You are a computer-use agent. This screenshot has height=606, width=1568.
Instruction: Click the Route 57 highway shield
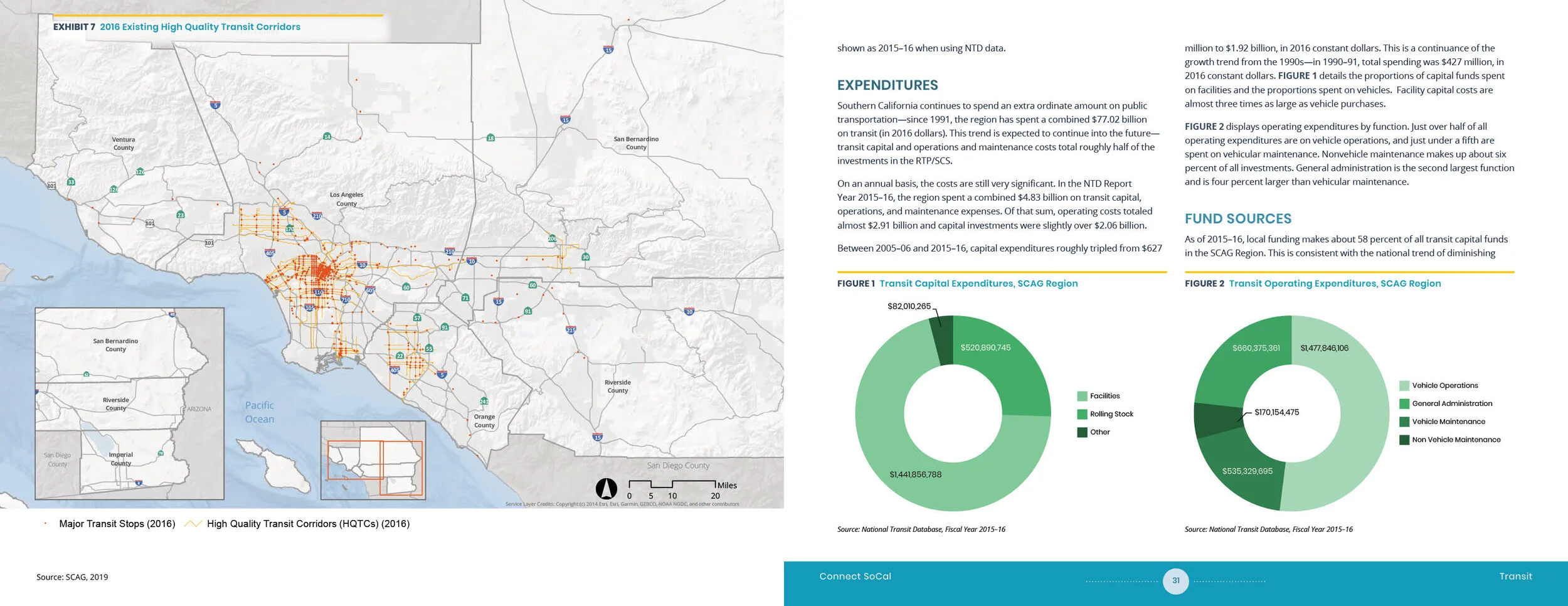point(417,318)
